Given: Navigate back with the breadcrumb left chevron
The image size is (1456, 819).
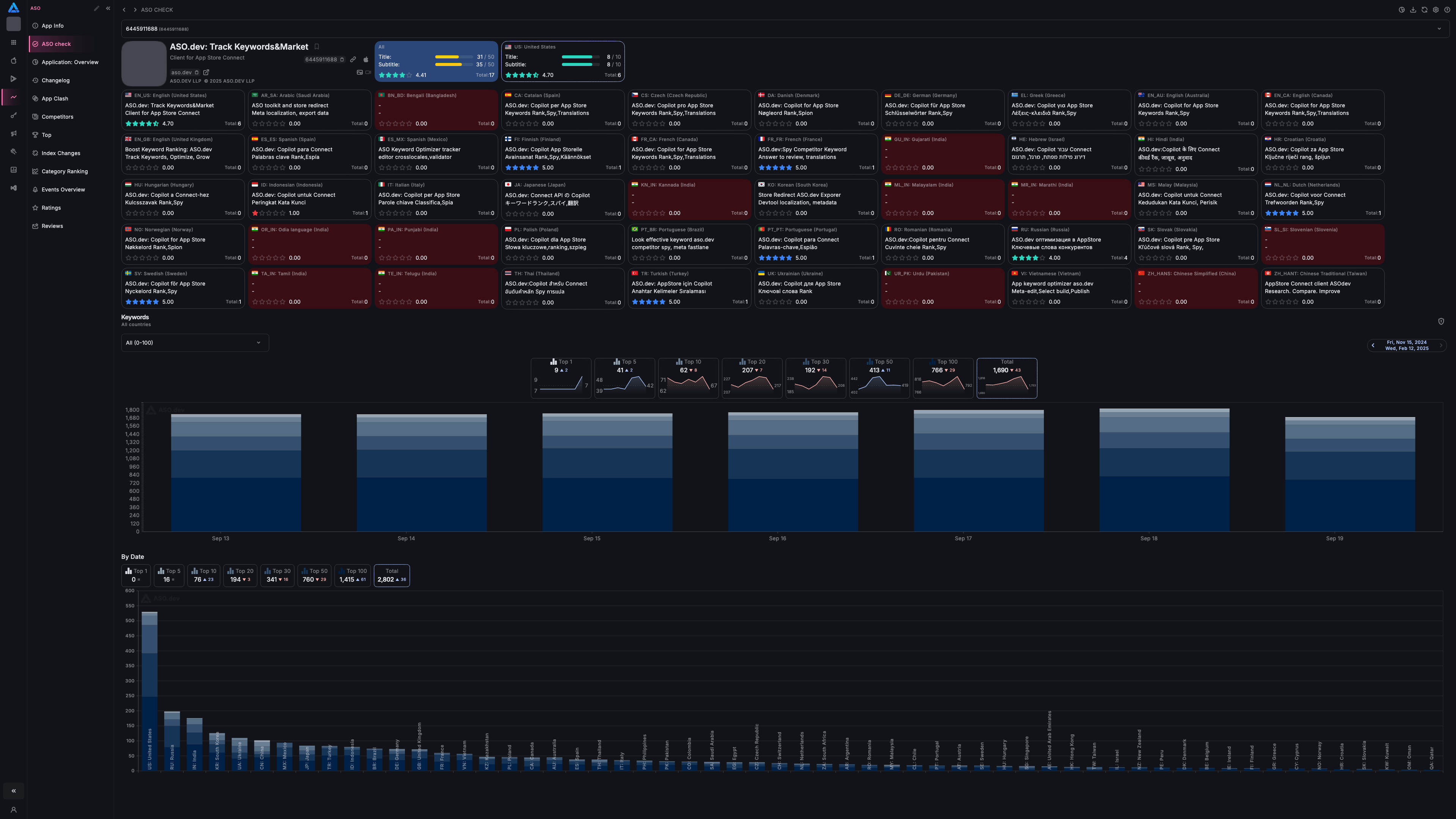Looking at the screenshot, I should coord(124,9).
